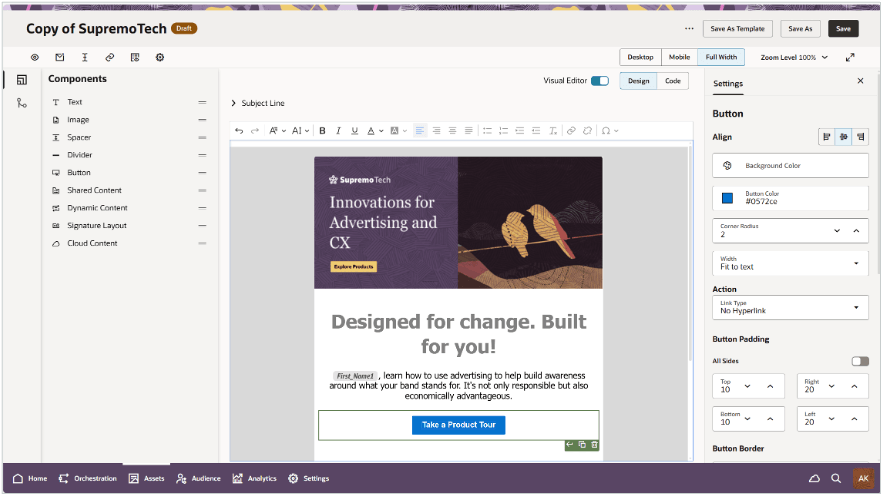Insert a numbered list
Viewport: 883px width, 495px height.
(x=503, y=131)
